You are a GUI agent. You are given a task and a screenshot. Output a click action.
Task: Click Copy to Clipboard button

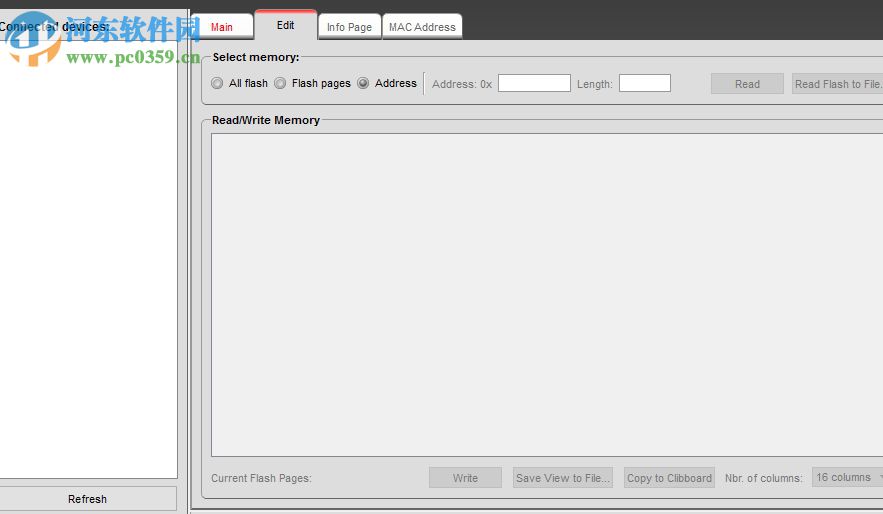(x=669, y=478)
